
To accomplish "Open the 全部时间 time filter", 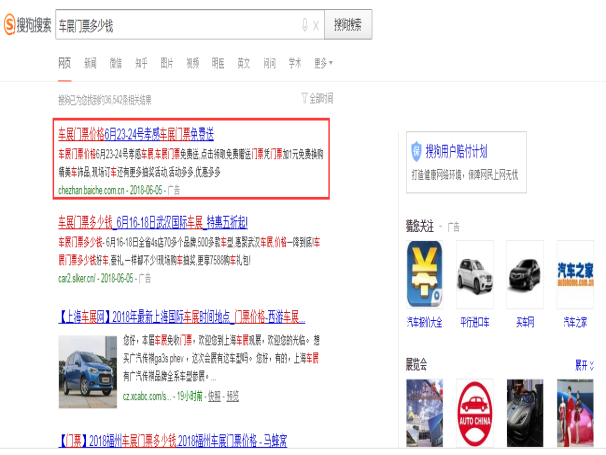I will pos(317,98).
